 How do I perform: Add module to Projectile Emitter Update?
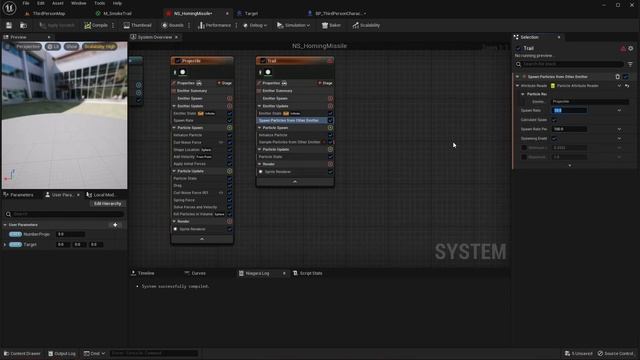[x=229, y=106]
